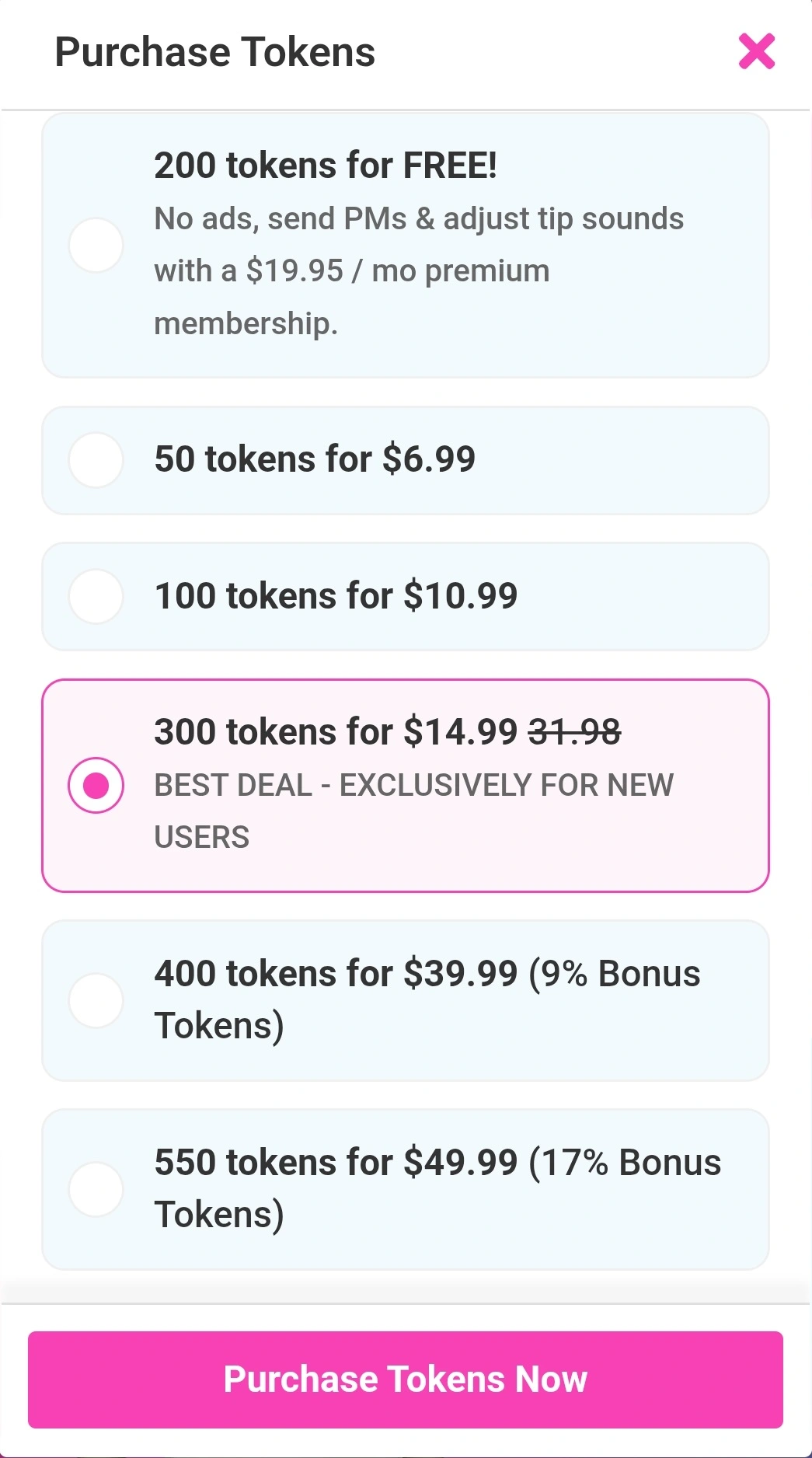The height and width of the screenshot is (1458, 812).
Task: Click the '(17% Bonus' text
Action: tap(625, 1163)
